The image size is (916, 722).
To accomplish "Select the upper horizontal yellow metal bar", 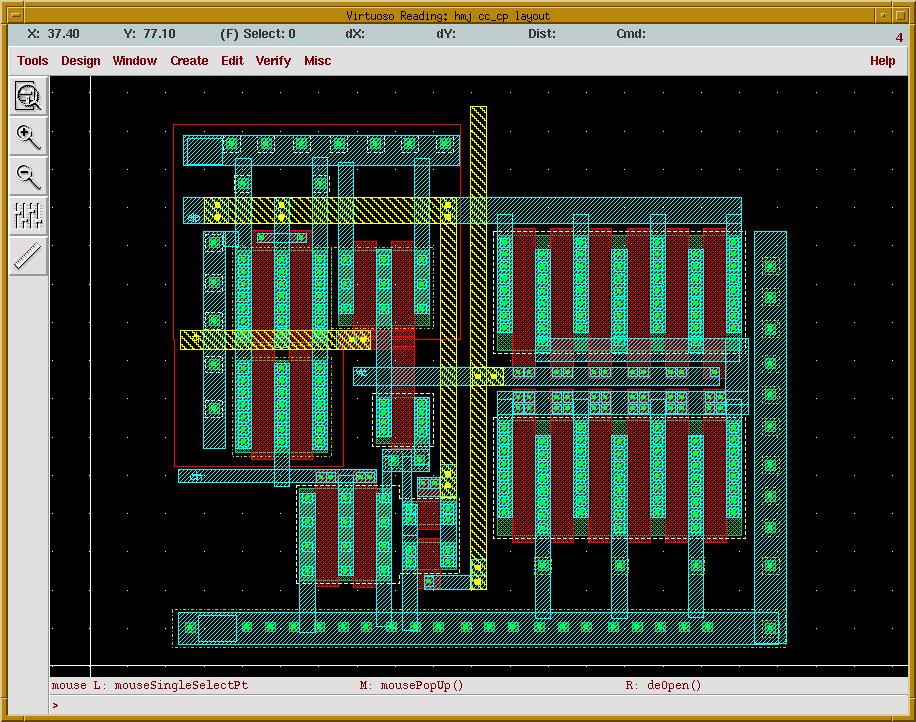I will pos(330,210).
